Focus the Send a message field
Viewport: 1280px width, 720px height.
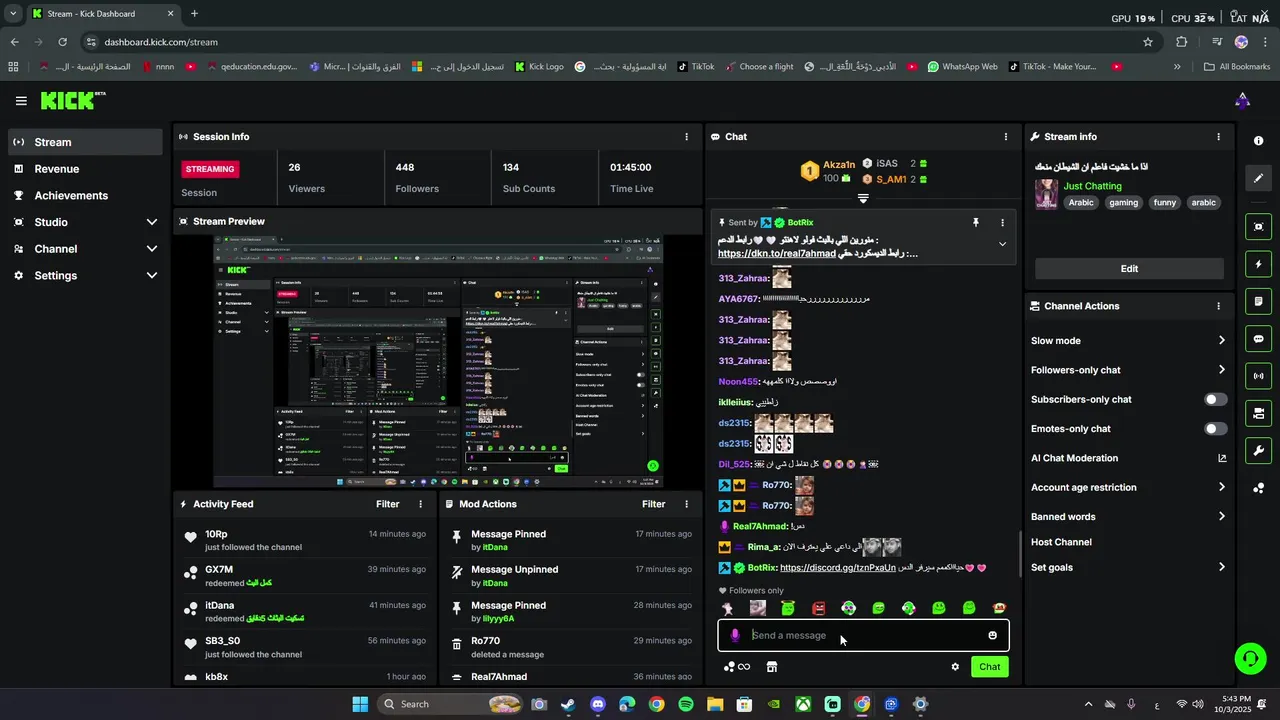(863, 635)
